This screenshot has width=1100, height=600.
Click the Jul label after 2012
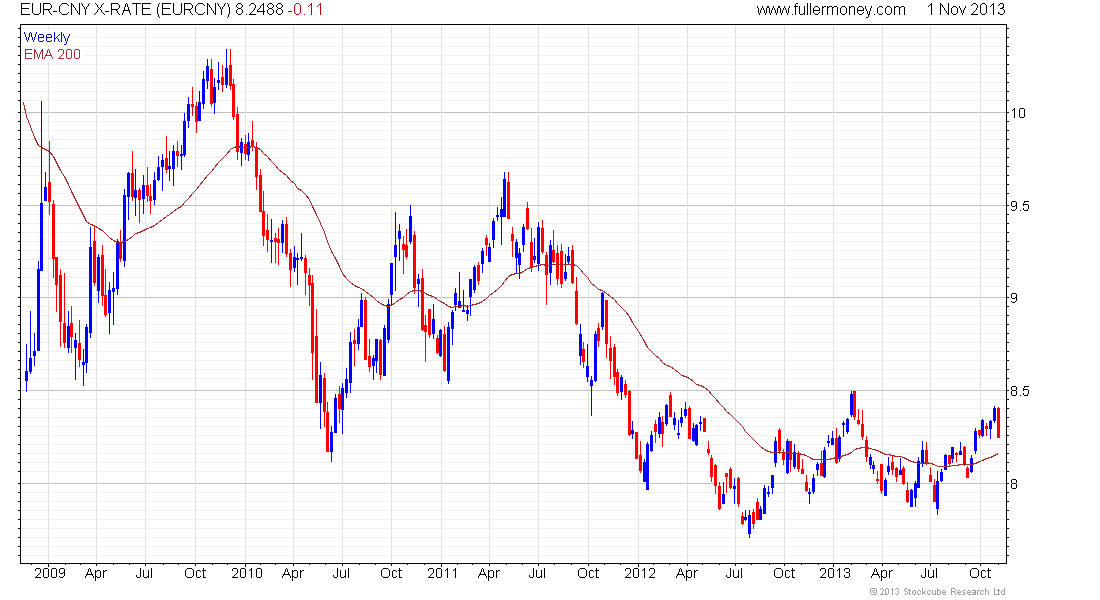point(734,573)
